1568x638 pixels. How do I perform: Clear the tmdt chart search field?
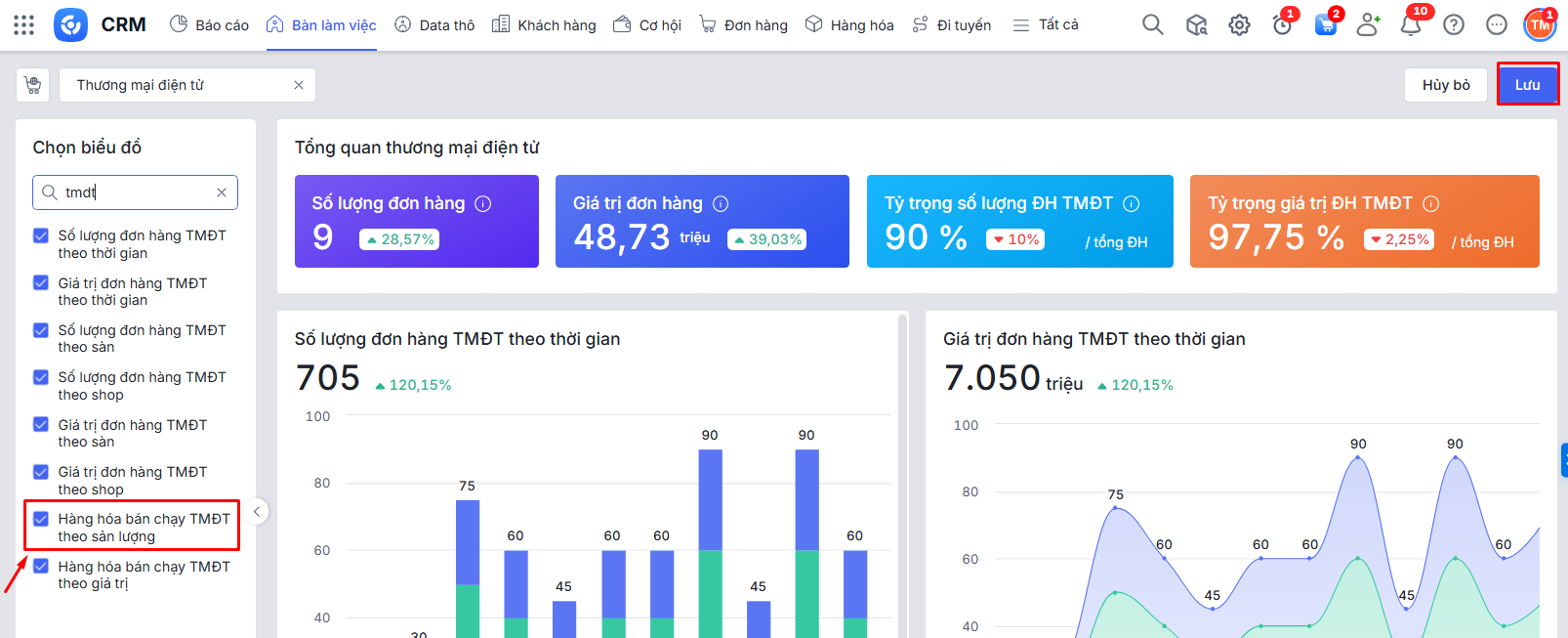(x=222, y=192)
